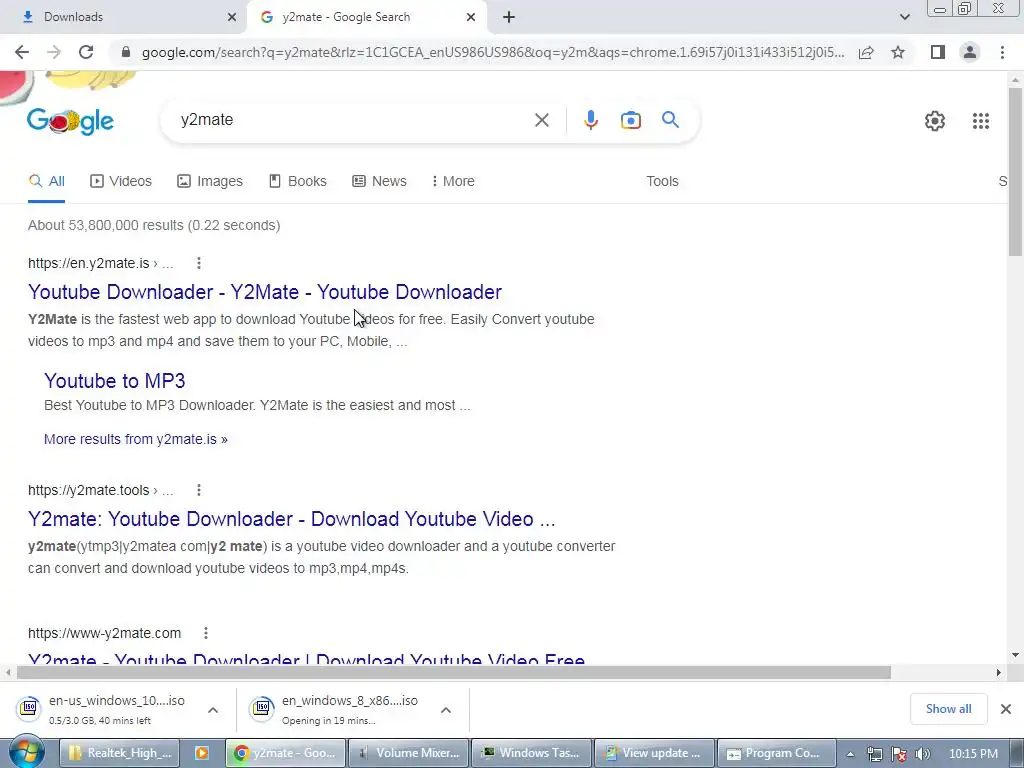Switch to Volume Mixer taskbar window

(x=409, y=753)
